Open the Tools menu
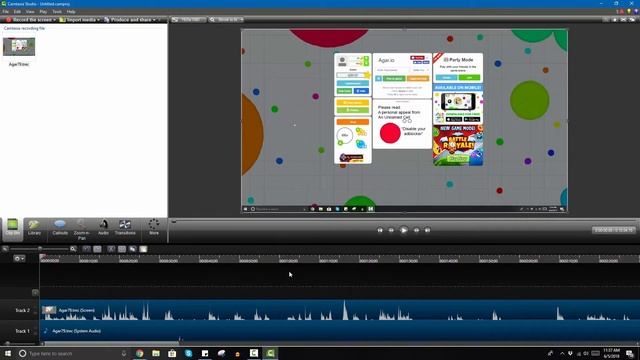The height and width of the screenshot is (360, 640). pos(57,12)
